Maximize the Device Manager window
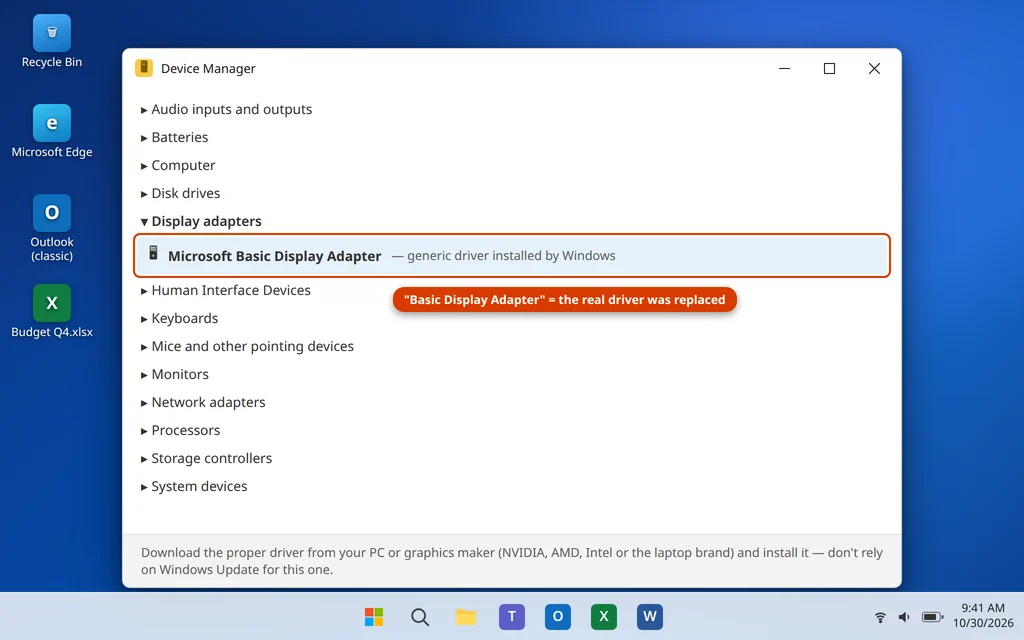1024x640 pixels. (x=829, y=69)
